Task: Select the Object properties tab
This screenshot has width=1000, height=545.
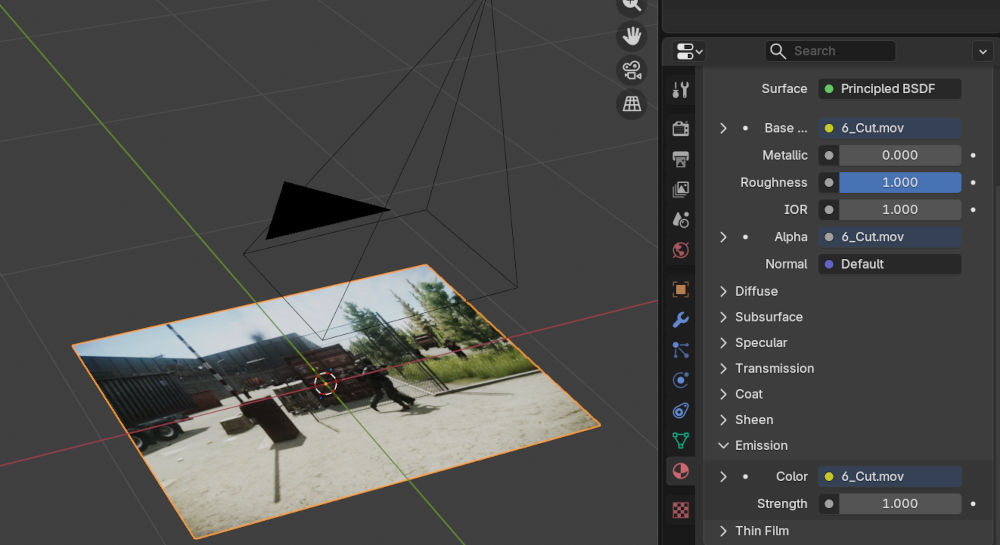Action: (681, 289)
